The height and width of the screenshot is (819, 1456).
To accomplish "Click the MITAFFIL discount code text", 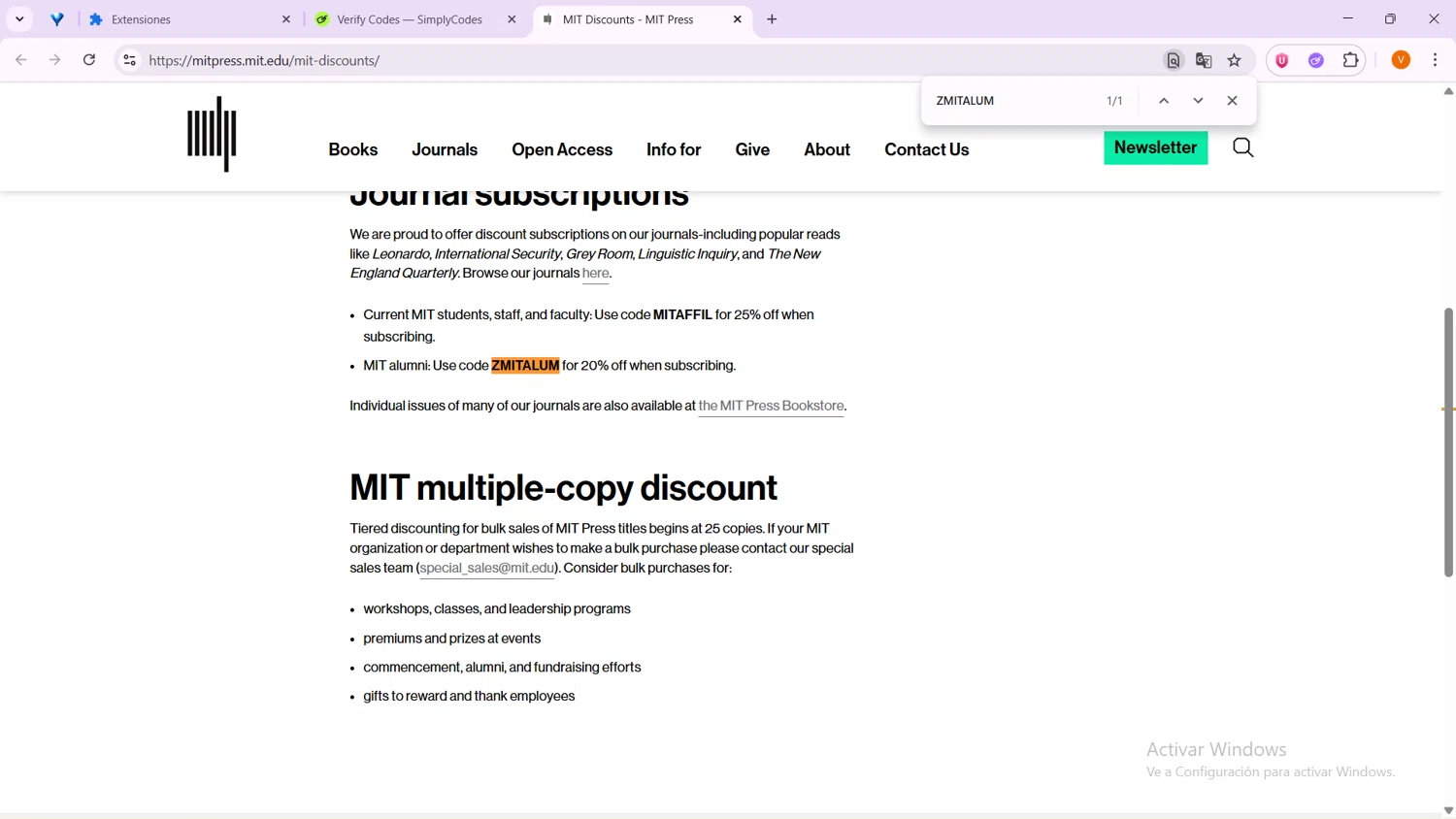I will click(x=682, y=314).
